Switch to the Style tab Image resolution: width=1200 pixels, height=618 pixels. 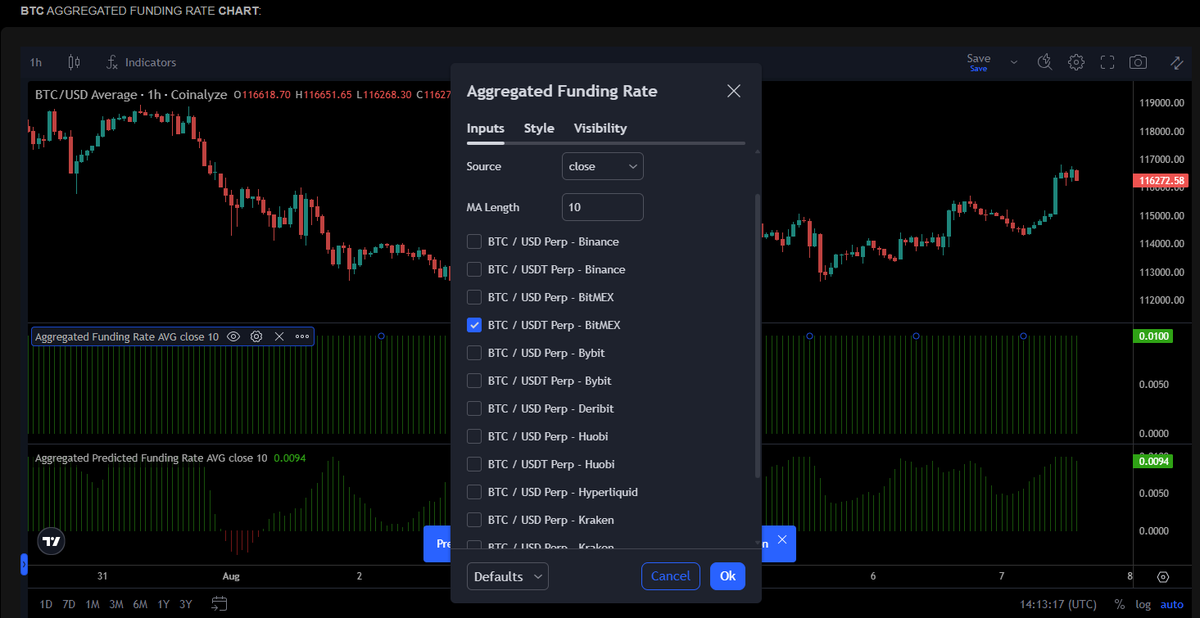pos(539,128)
